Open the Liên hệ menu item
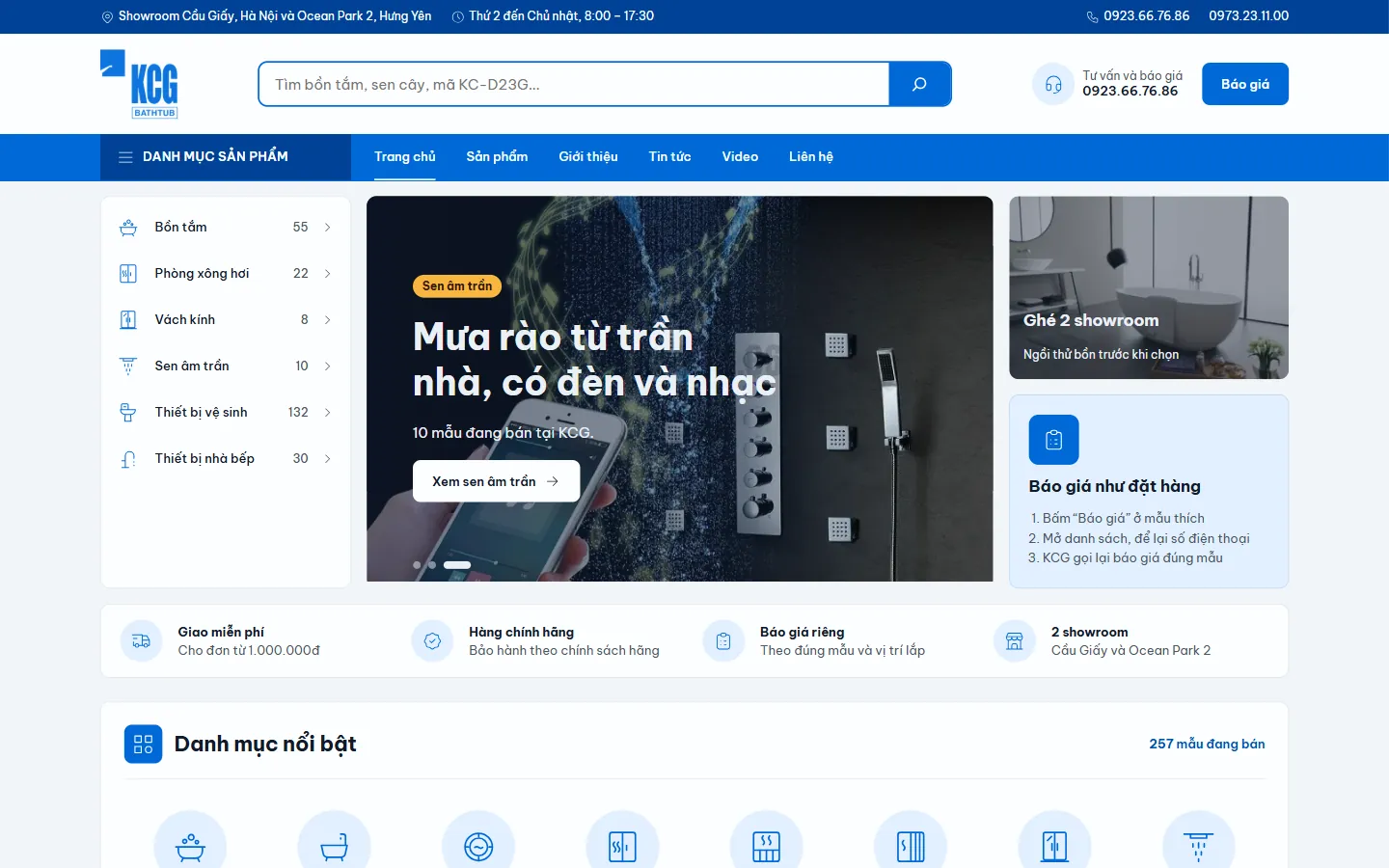The height and width of the screenshot is (868, 1389). click(x=811, y=157)
